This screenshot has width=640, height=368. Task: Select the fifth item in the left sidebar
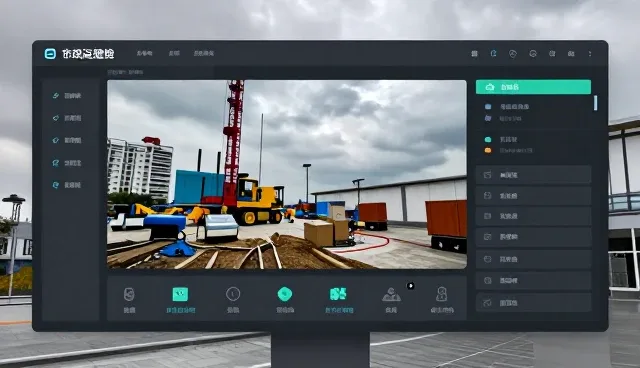[x=67, y=185]
